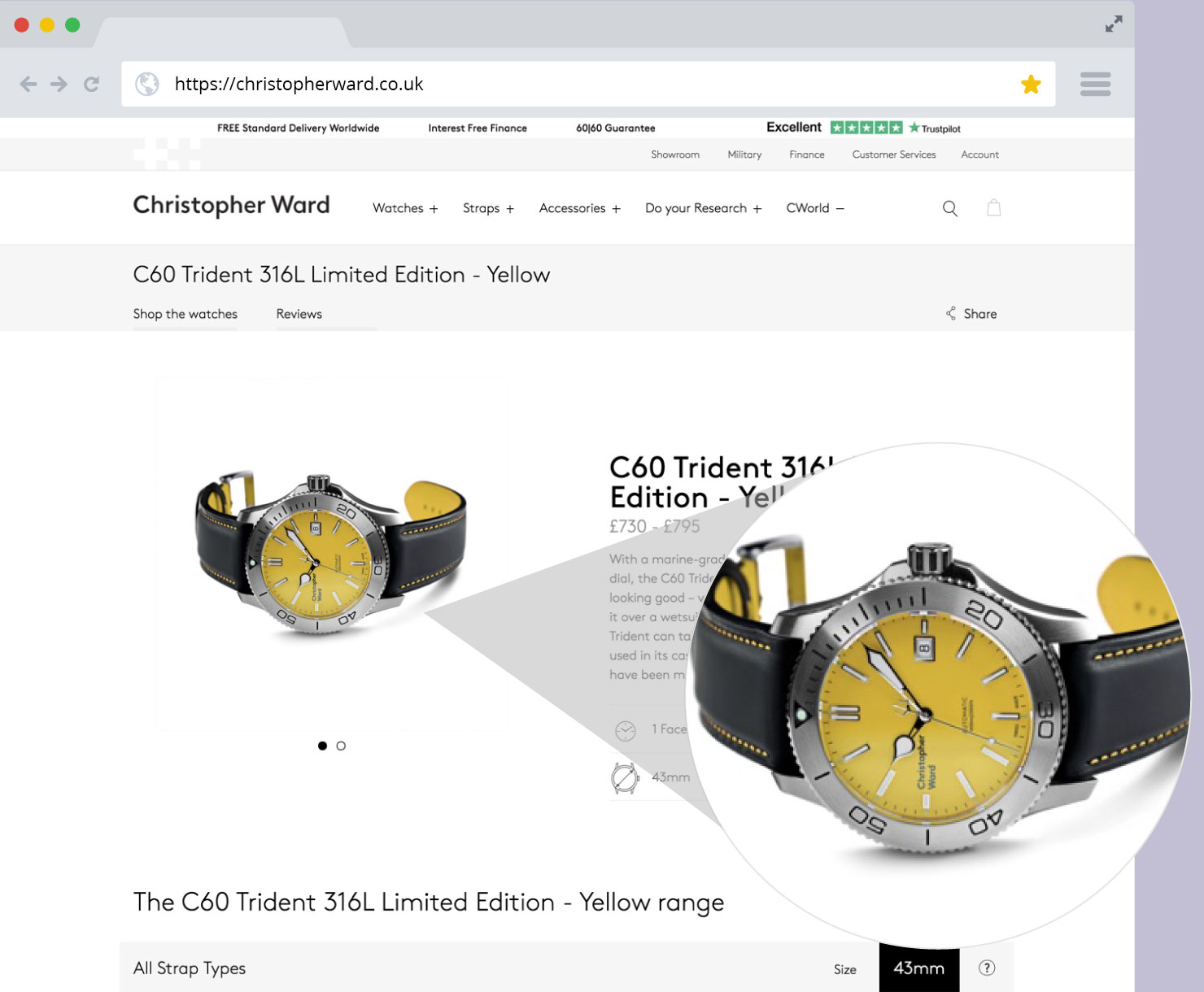Screen dimensions: 1204x992
Task: Click the browser address bar
Action: (588, 84)
